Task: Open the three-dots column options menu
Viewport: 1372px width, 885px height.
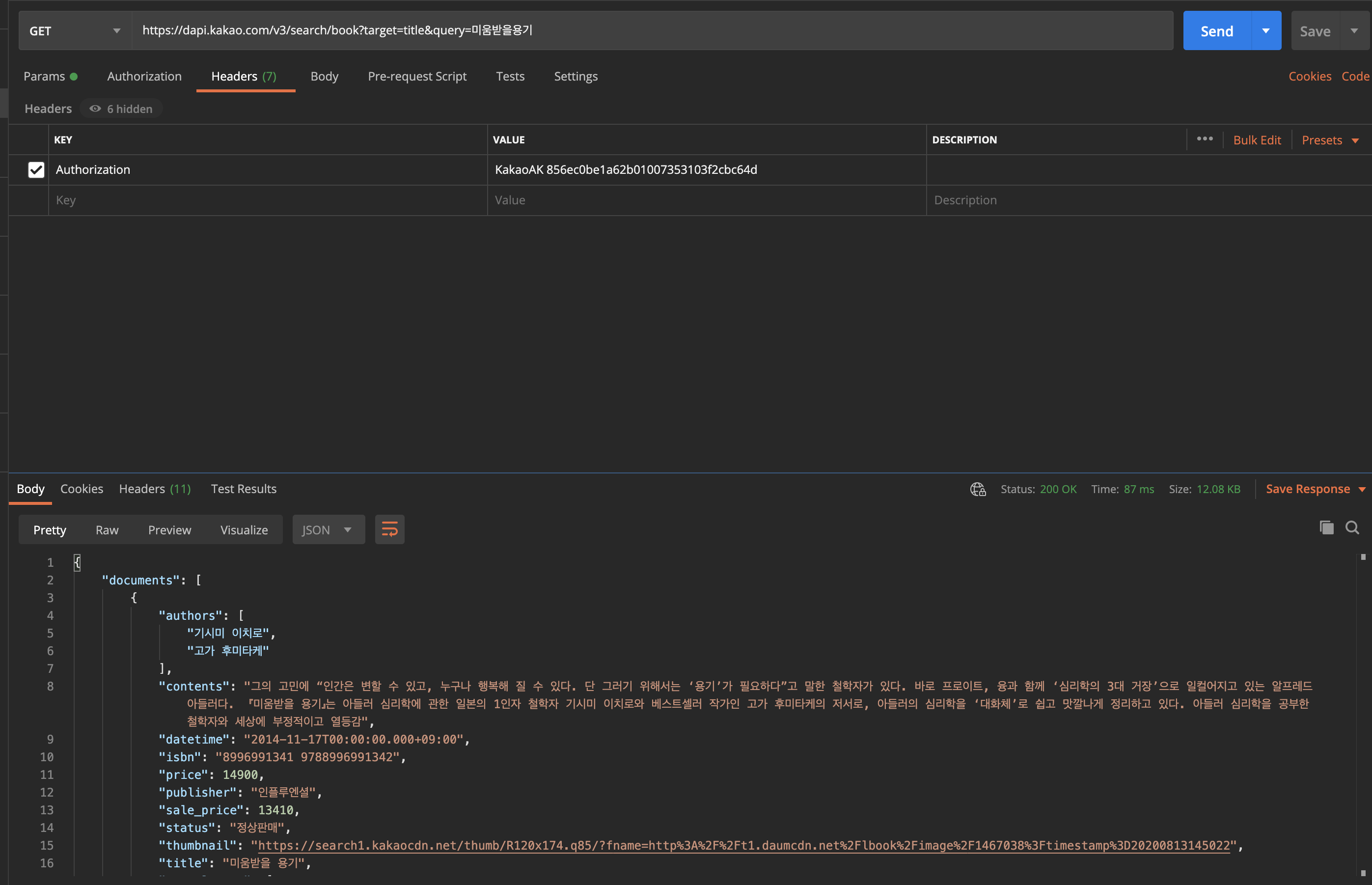Action: [x=1205, y=139]
